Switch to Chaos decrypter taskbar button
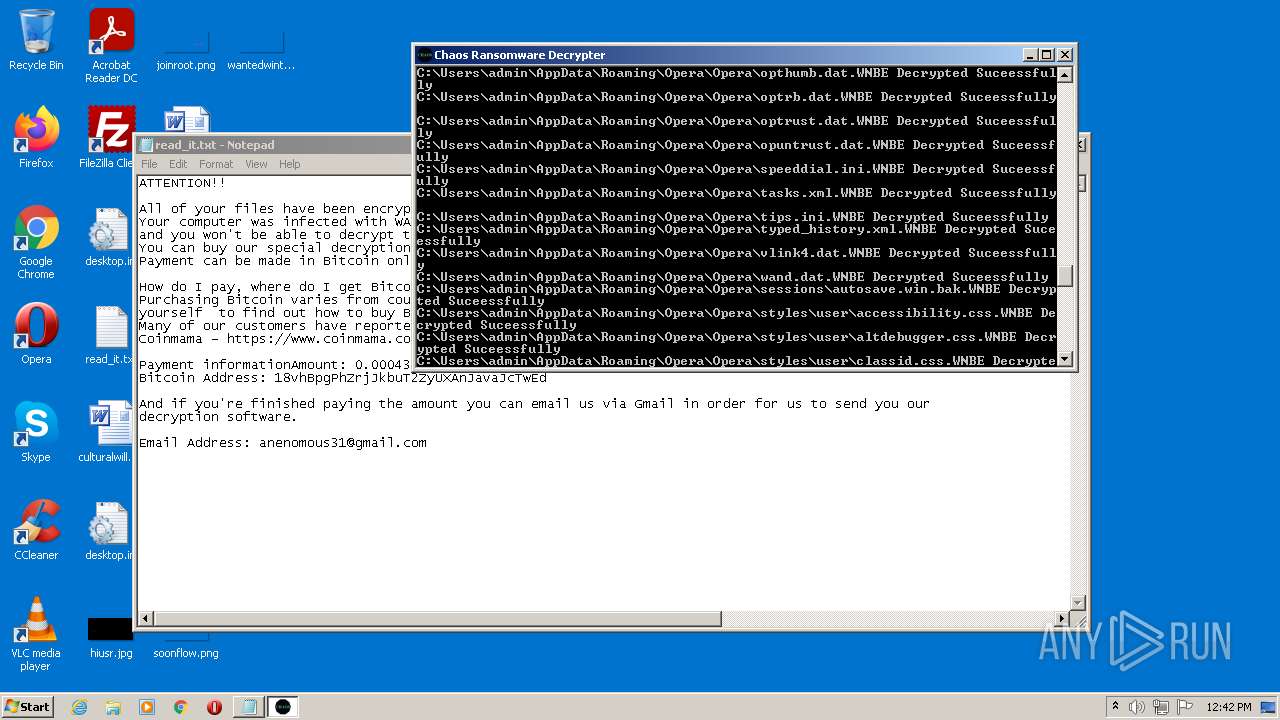The width and height of the screenshot is (1280, 720). (283, 707)
